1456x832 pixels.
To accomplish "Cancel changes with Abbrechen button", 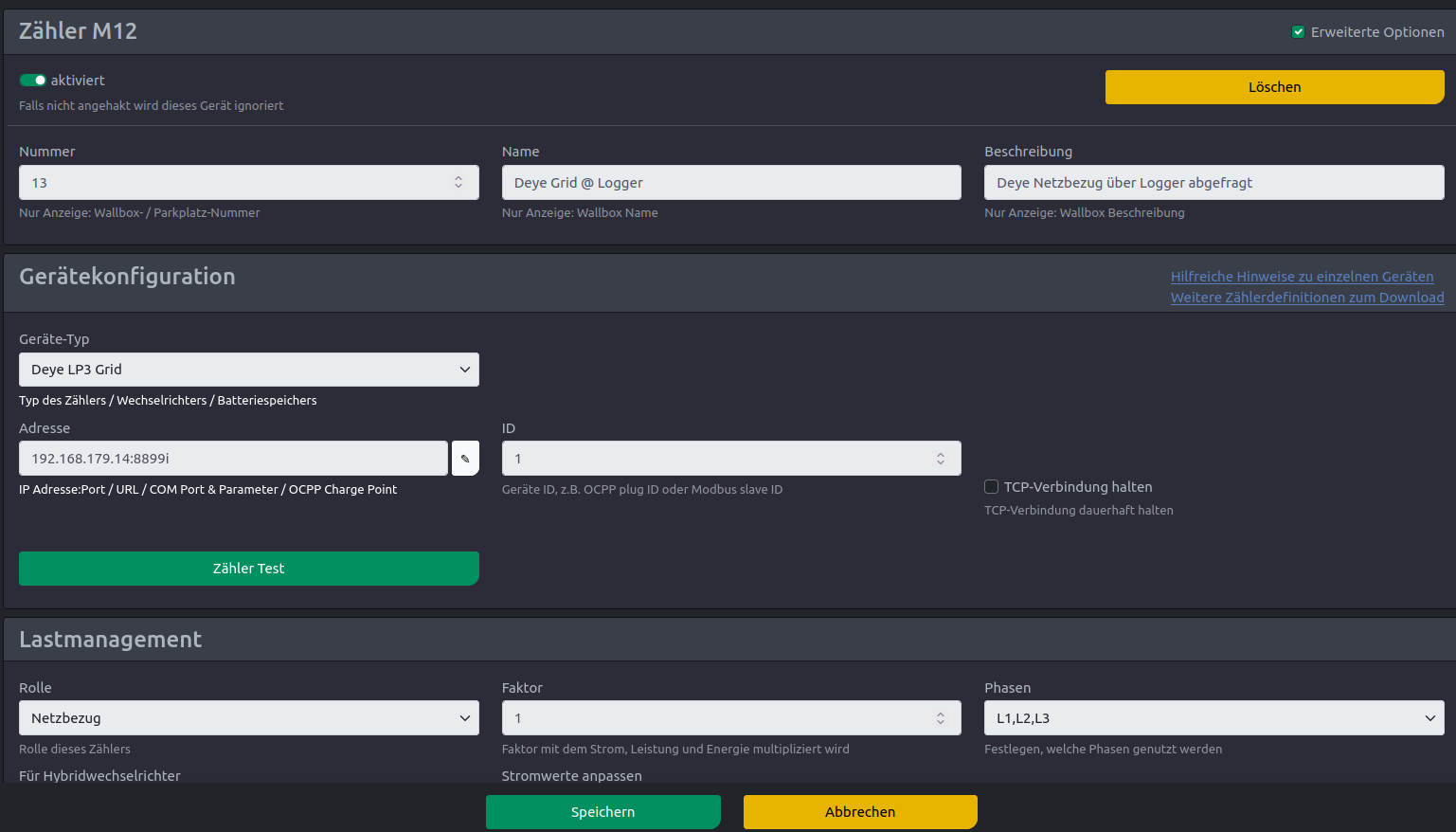I will click(859, 812).
